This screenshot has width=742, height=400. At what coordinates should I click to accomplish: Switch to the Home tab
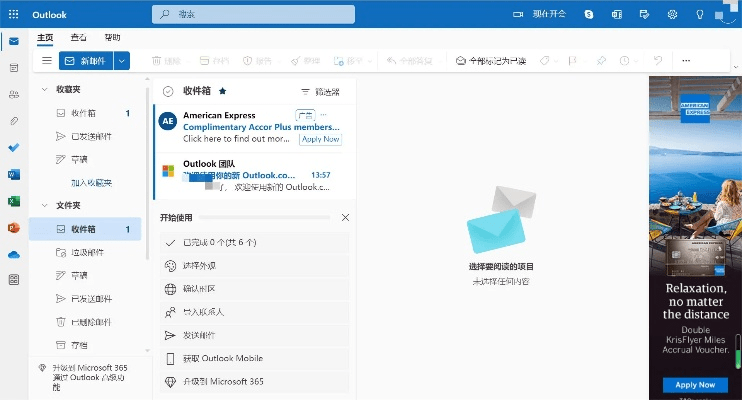(x=45, y=37)
